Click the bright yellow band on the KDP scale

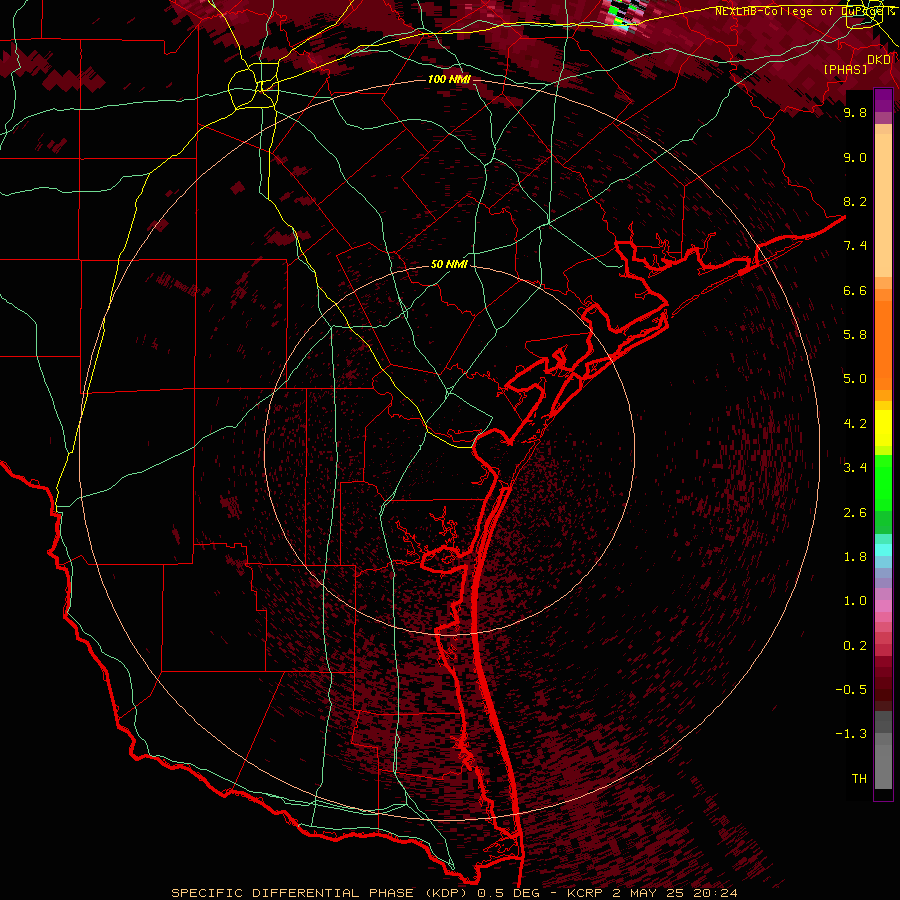tap(883, 428)
